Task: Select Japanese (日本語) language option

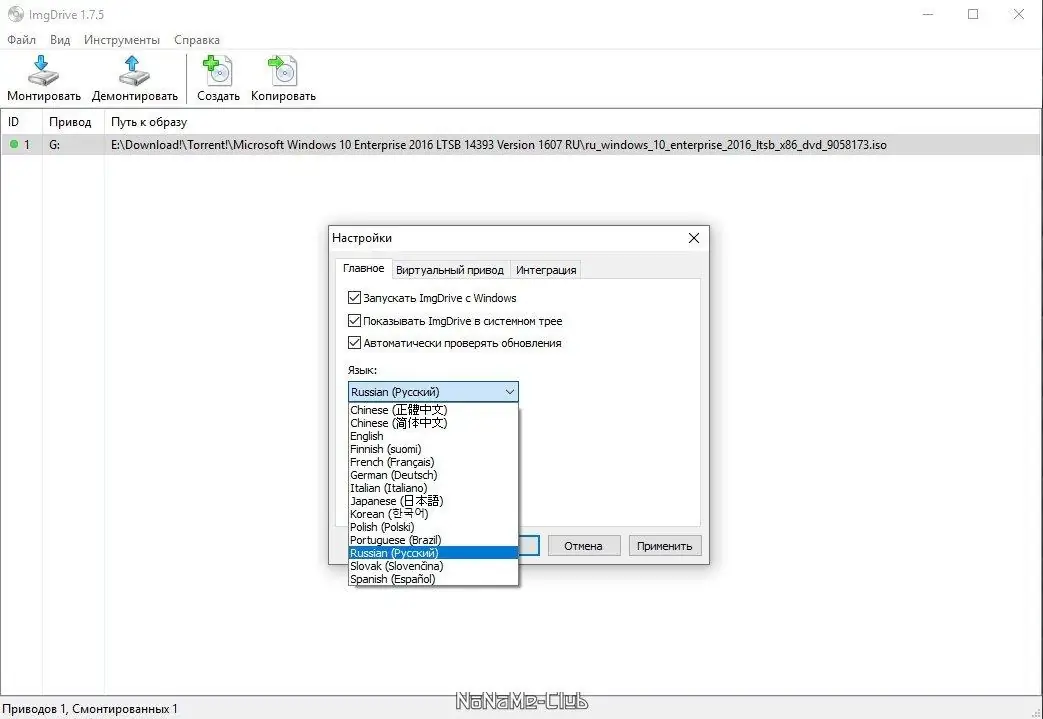Action: [433, 501]
